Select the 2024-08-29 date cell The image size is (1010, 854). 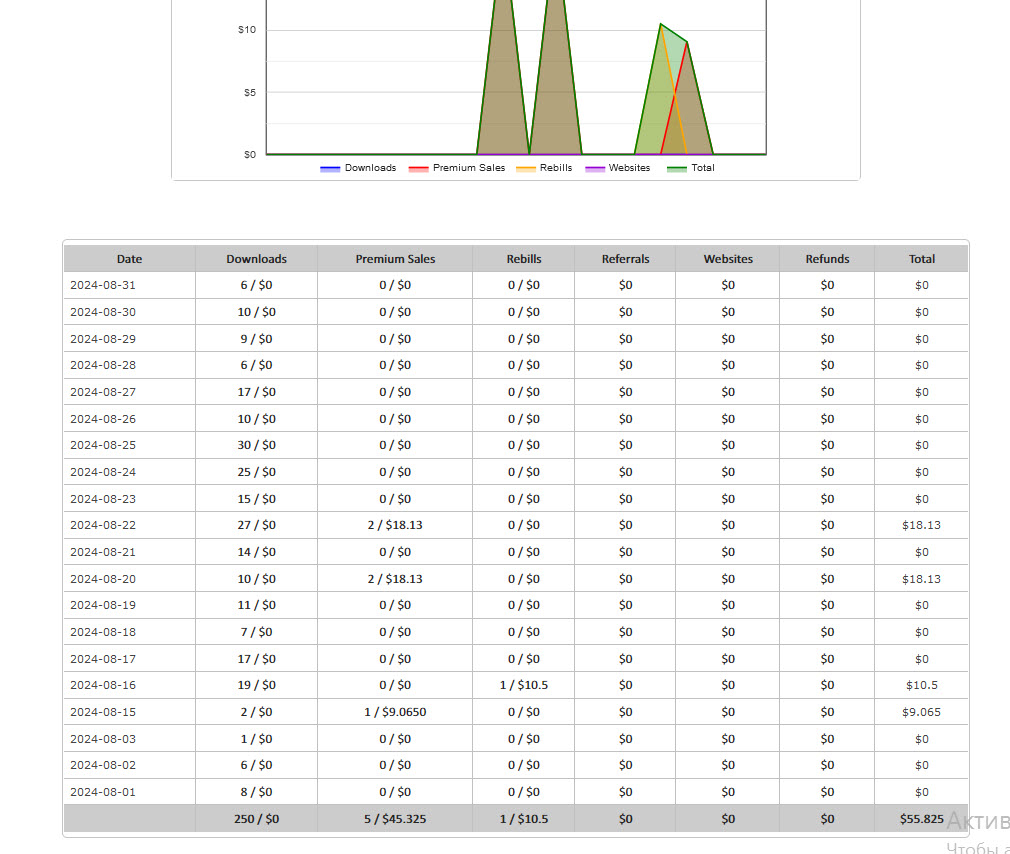(129, 339)
